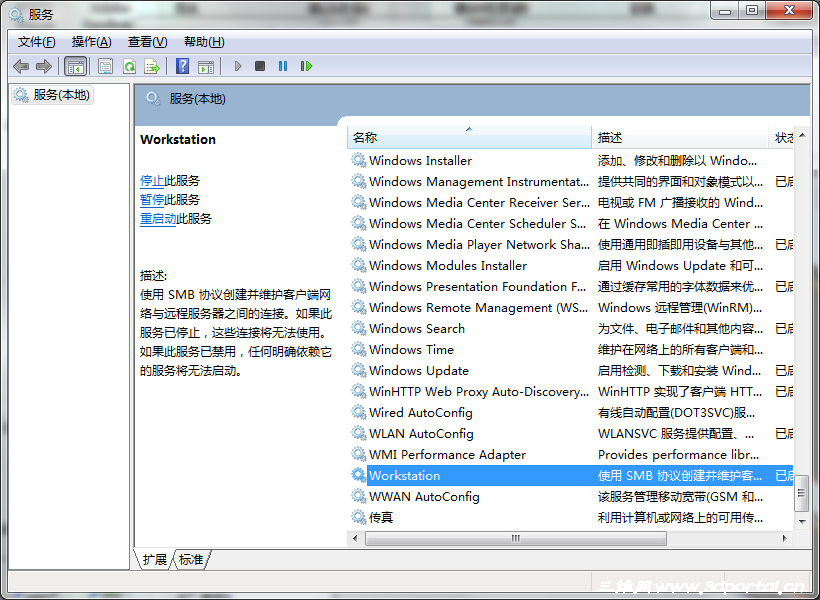Select the WWAN AutoConfig service row
This screenshot has width=820, height=600.
coord(571,496)
